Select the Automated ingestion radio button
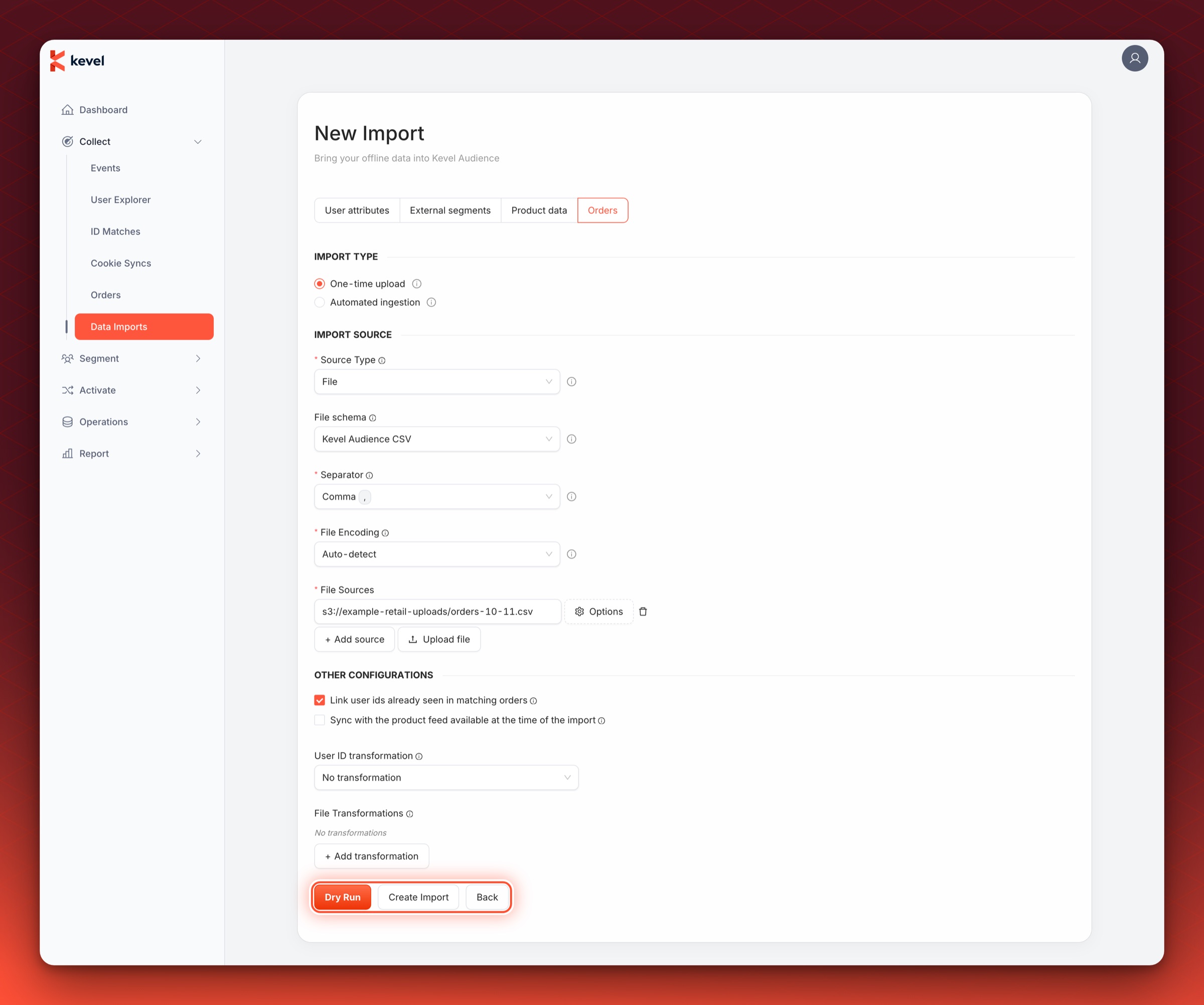1204x1005 pixels. [x=320, y=302]
